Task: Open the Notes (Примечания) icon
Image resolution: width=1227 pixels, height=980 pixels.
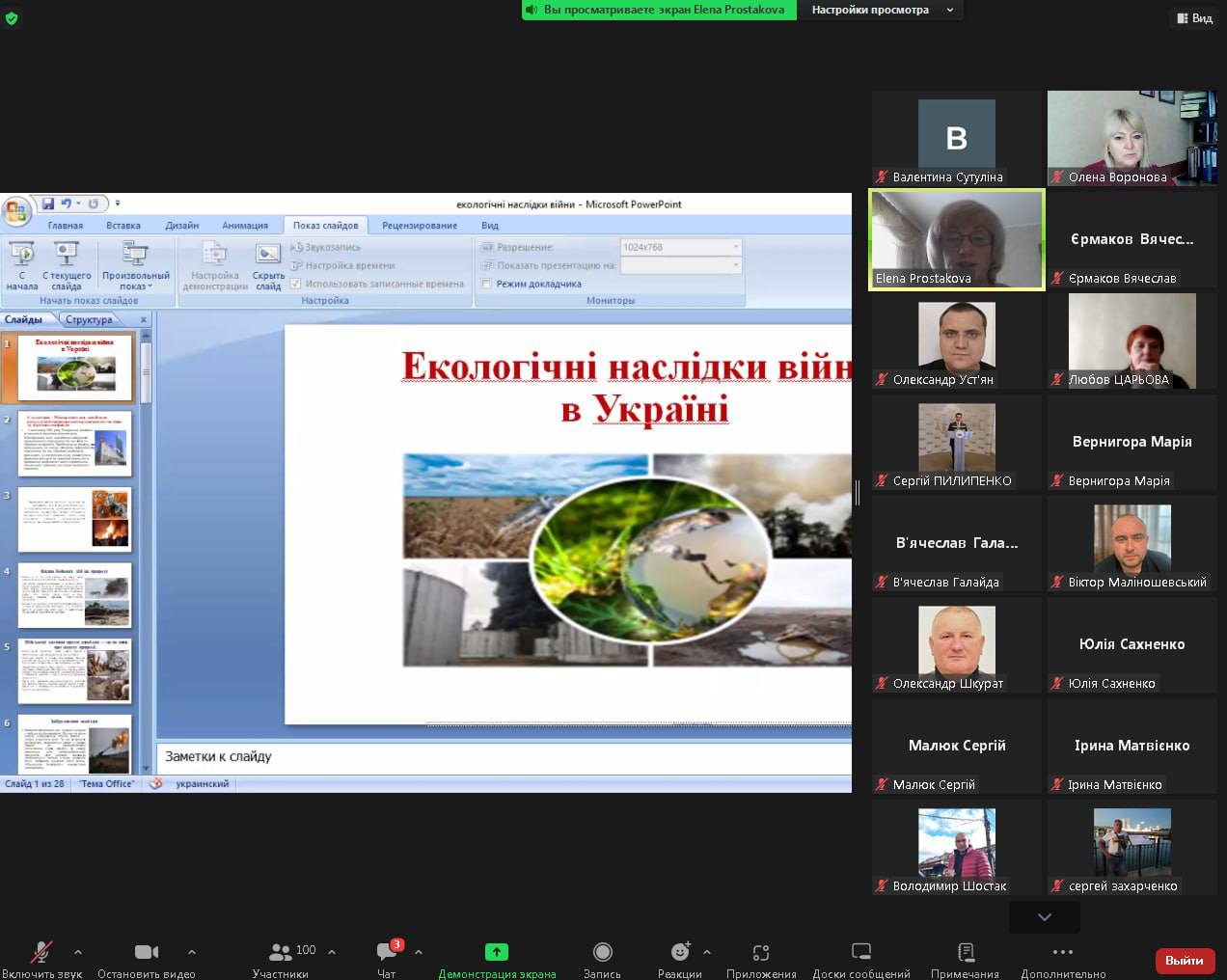Action: point(965,953)
